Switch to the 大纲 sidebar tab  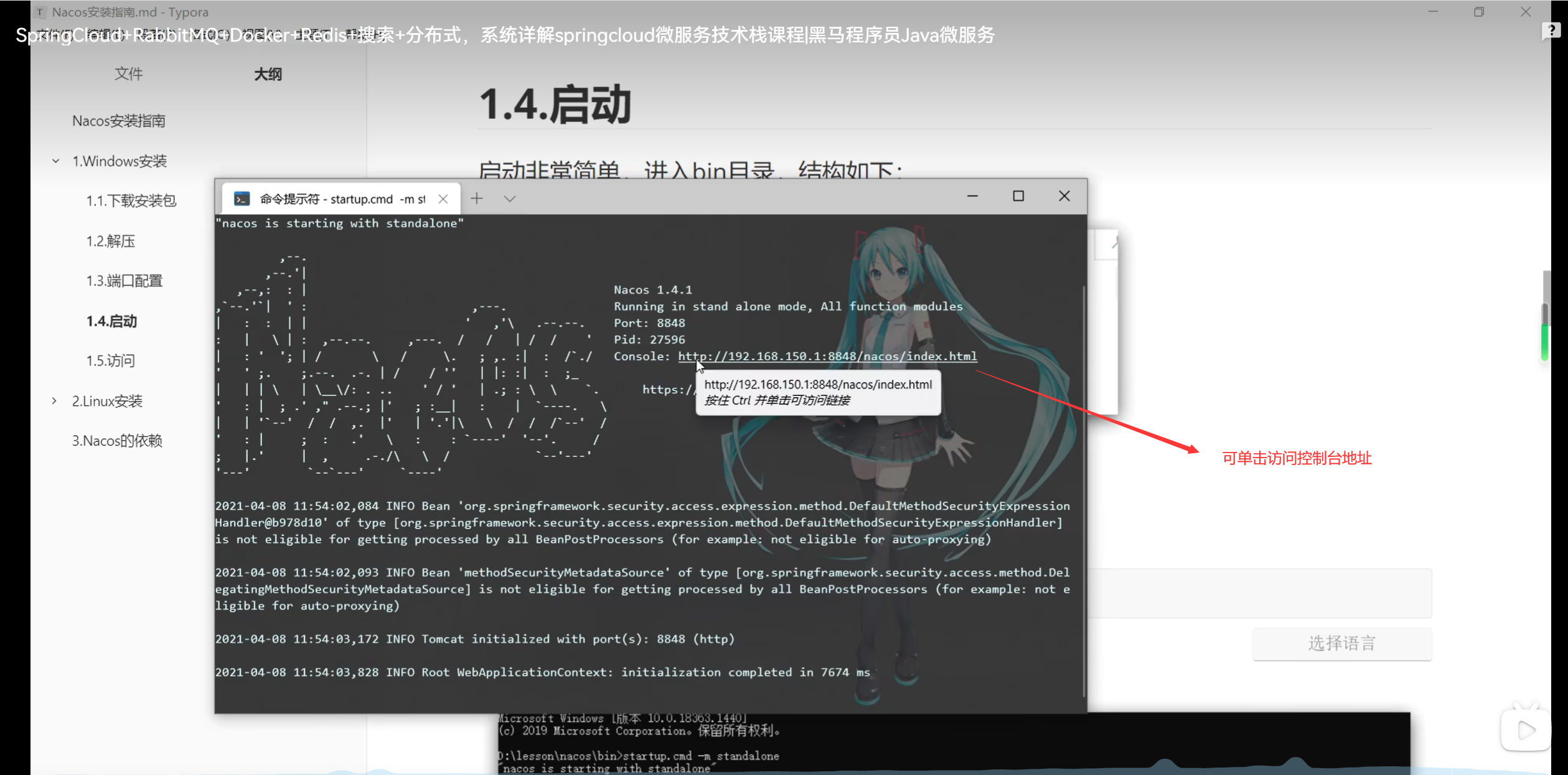click(x=268, y=74)
